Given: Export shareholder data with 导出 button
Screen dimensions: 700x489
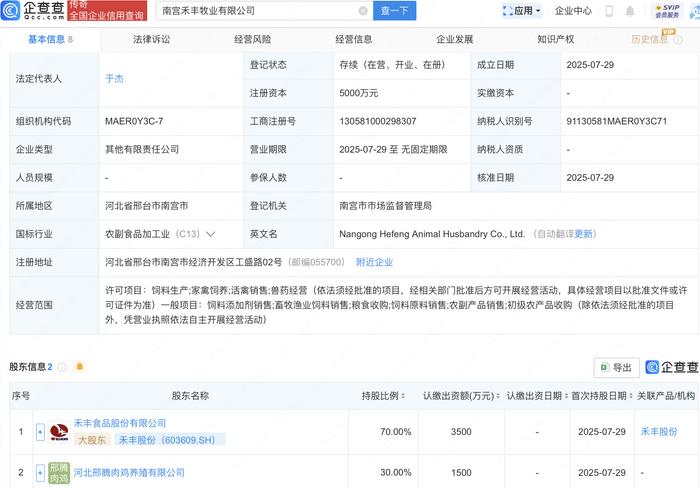Looking at the screenshot, I should point(616,367).
